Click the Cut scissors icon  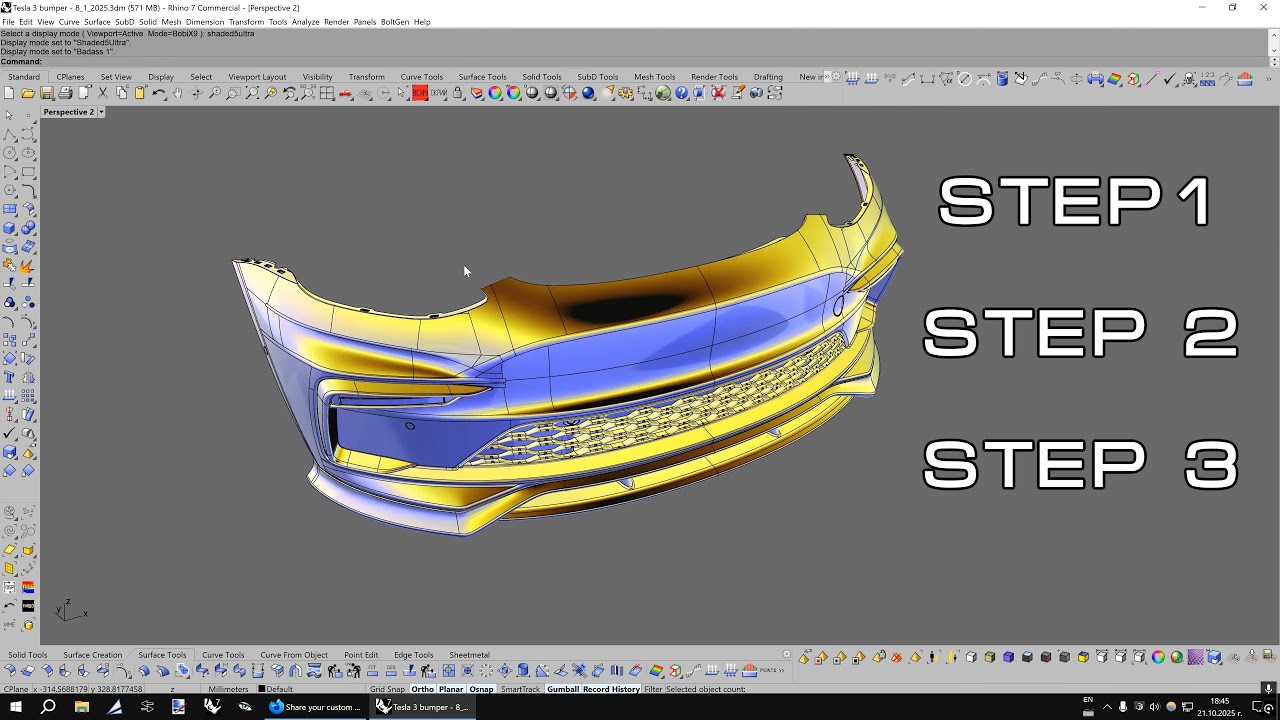pyautogui.click(x=103, y=93)
